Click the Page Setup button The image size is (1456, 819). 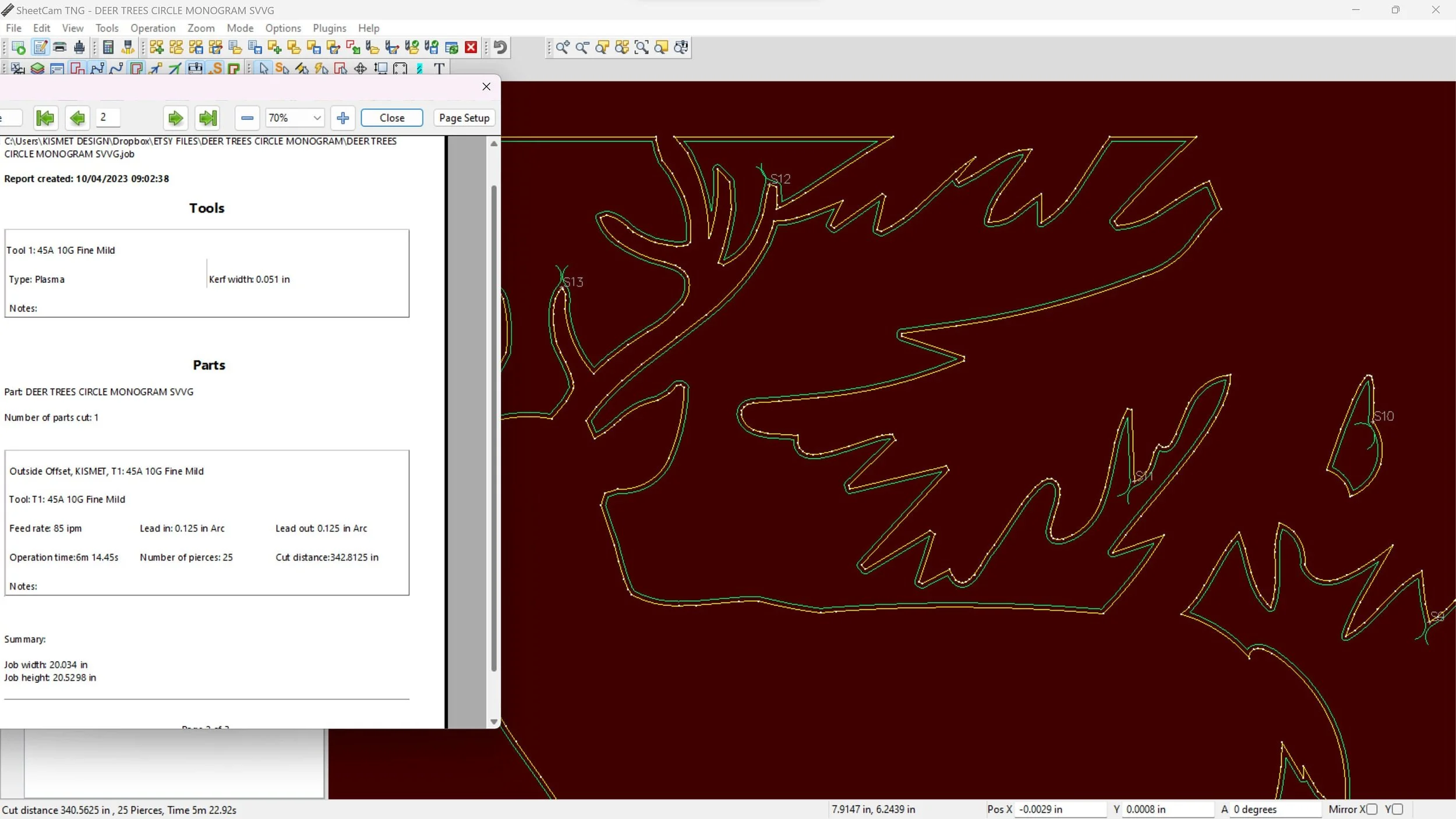point(464,118)
